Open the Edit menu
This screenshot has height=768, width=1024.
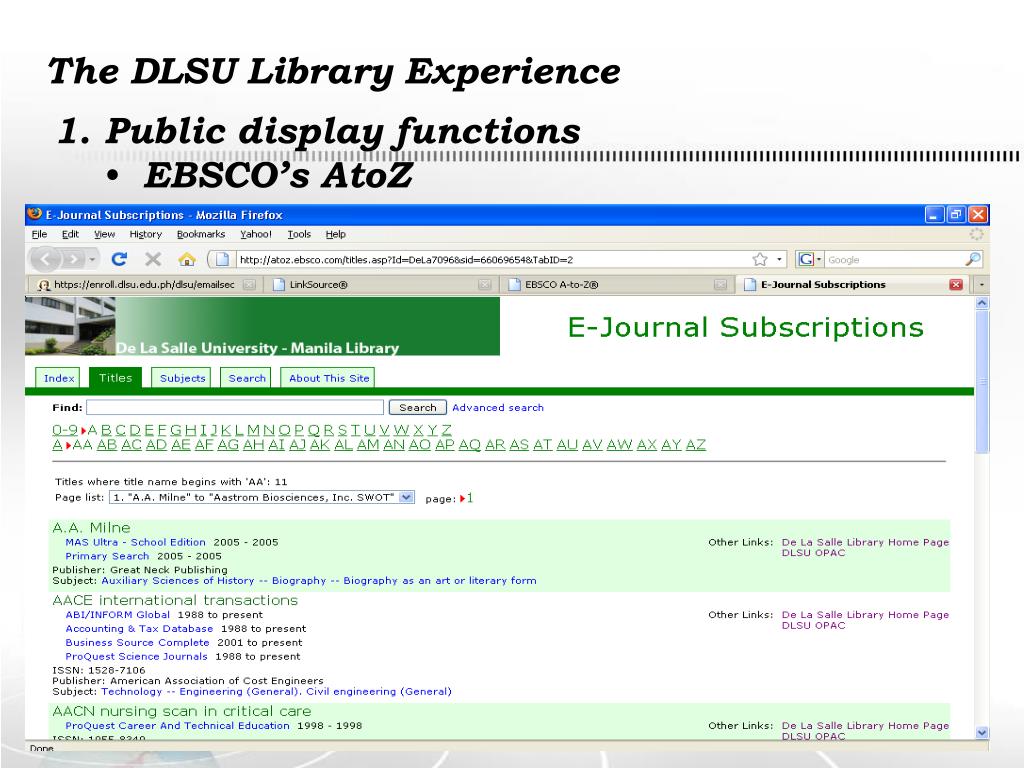pyautogui.click(x=70, y=234)
